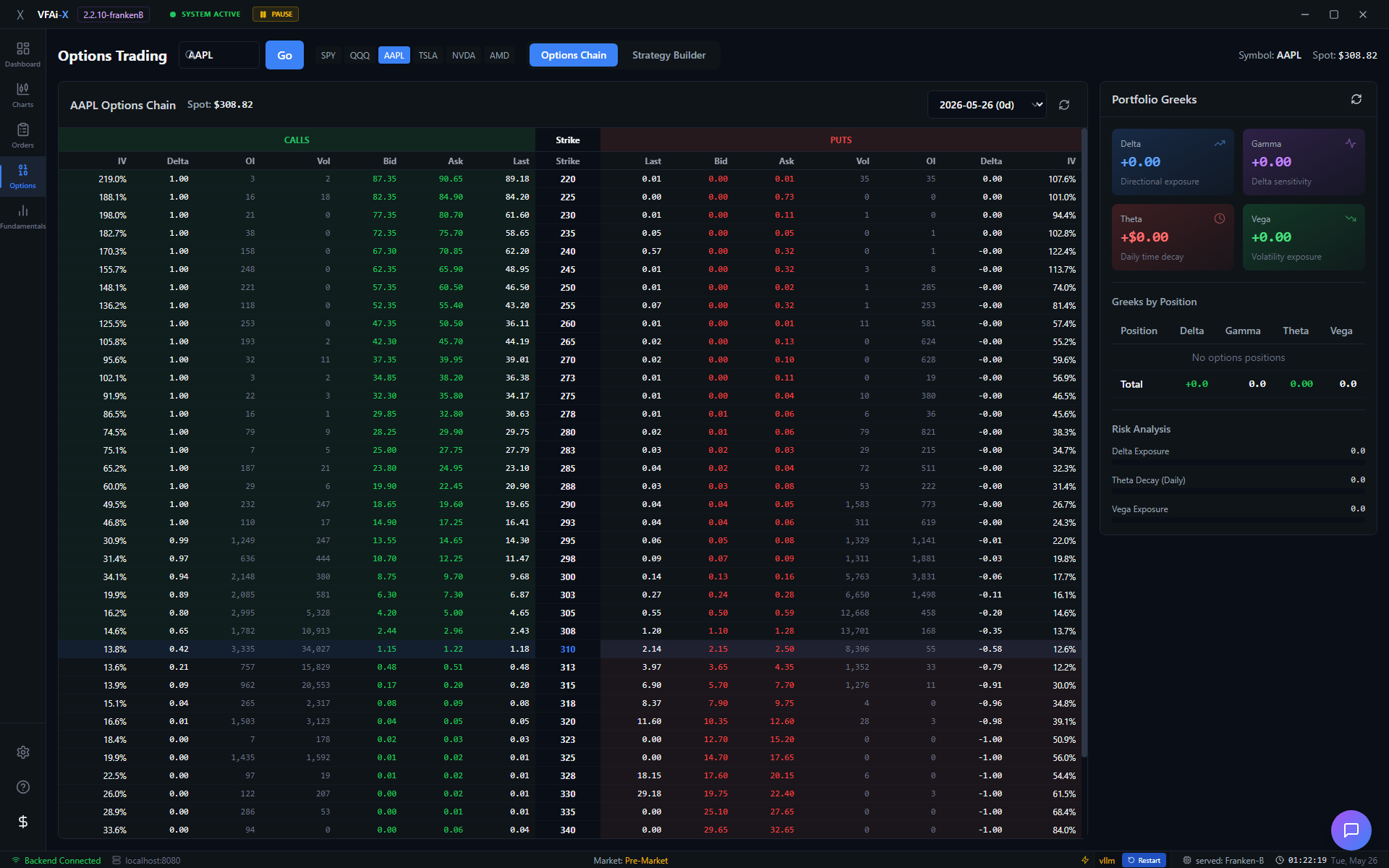The width and height of the screenshot is (1389, 868).
Task: Select the SPY quick symbol
Action: click(x=328, y=55)
